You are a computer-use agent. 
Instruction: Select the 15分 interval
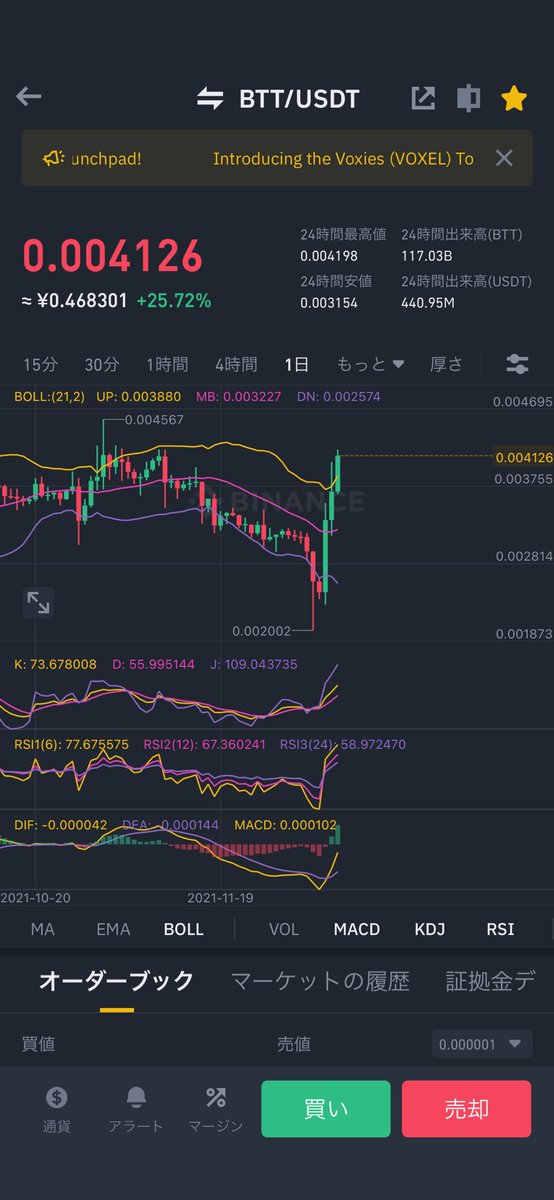[40, 364]
